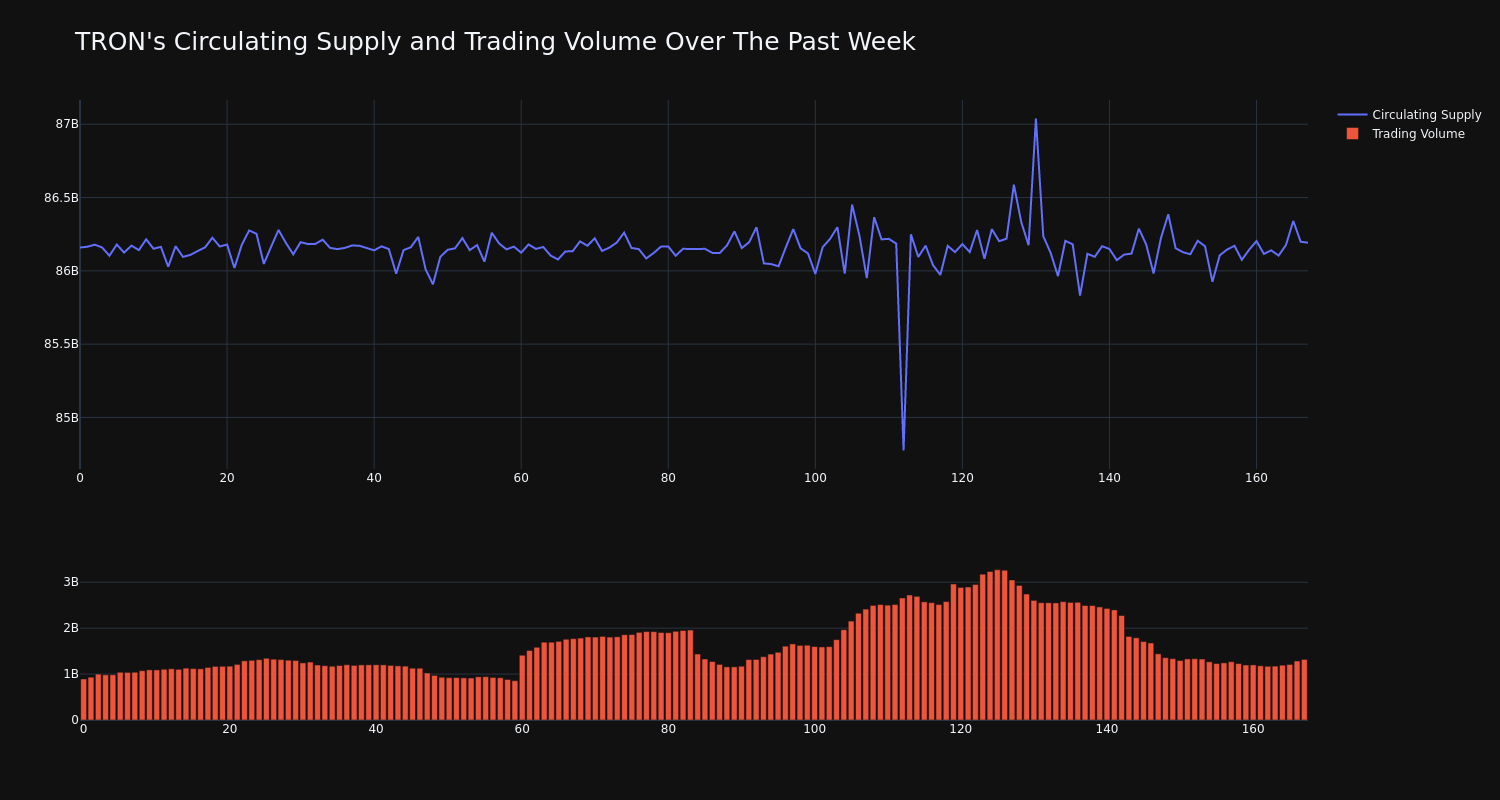Click the 85.5B y-axis label

pos(60,344)
